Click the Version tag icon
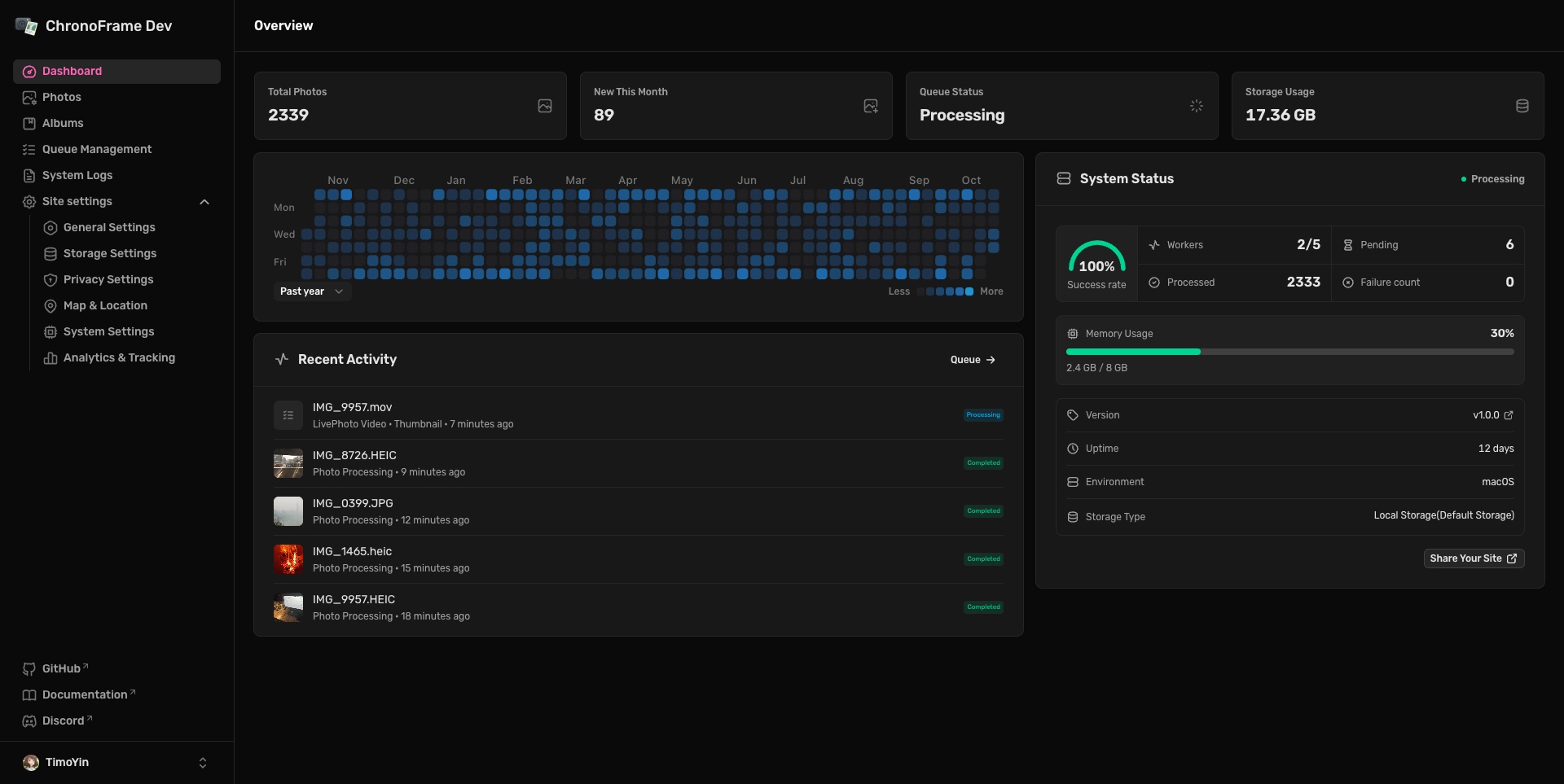 pyautogui.click(x=1073, y=415)
